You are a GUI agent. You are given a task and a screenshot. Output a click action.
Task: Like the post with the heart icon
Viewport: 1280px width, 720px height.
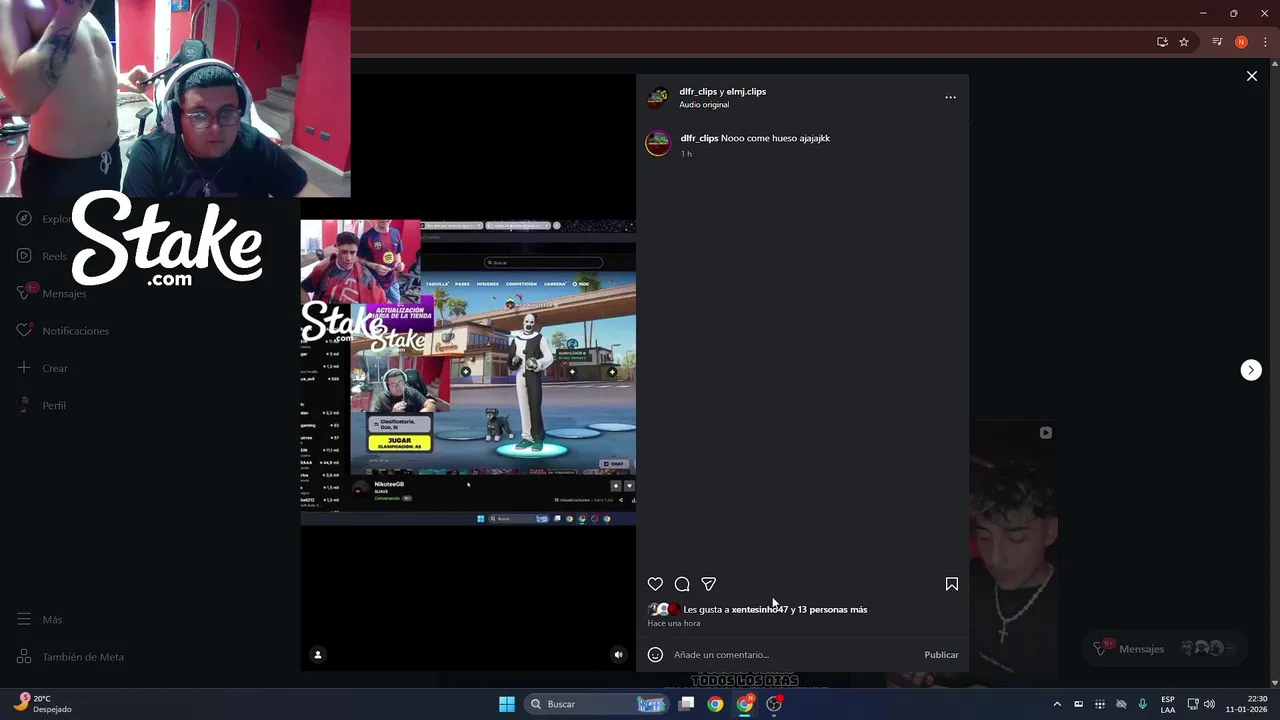655,584
